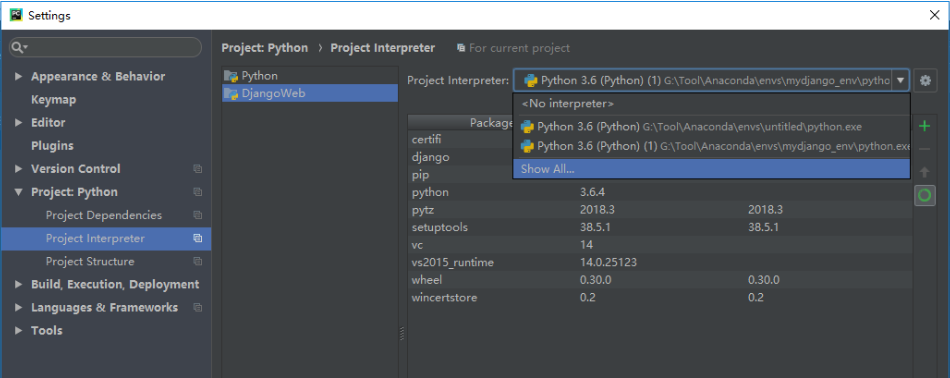Expand the Appearance & Behavior section

point(18,76)
